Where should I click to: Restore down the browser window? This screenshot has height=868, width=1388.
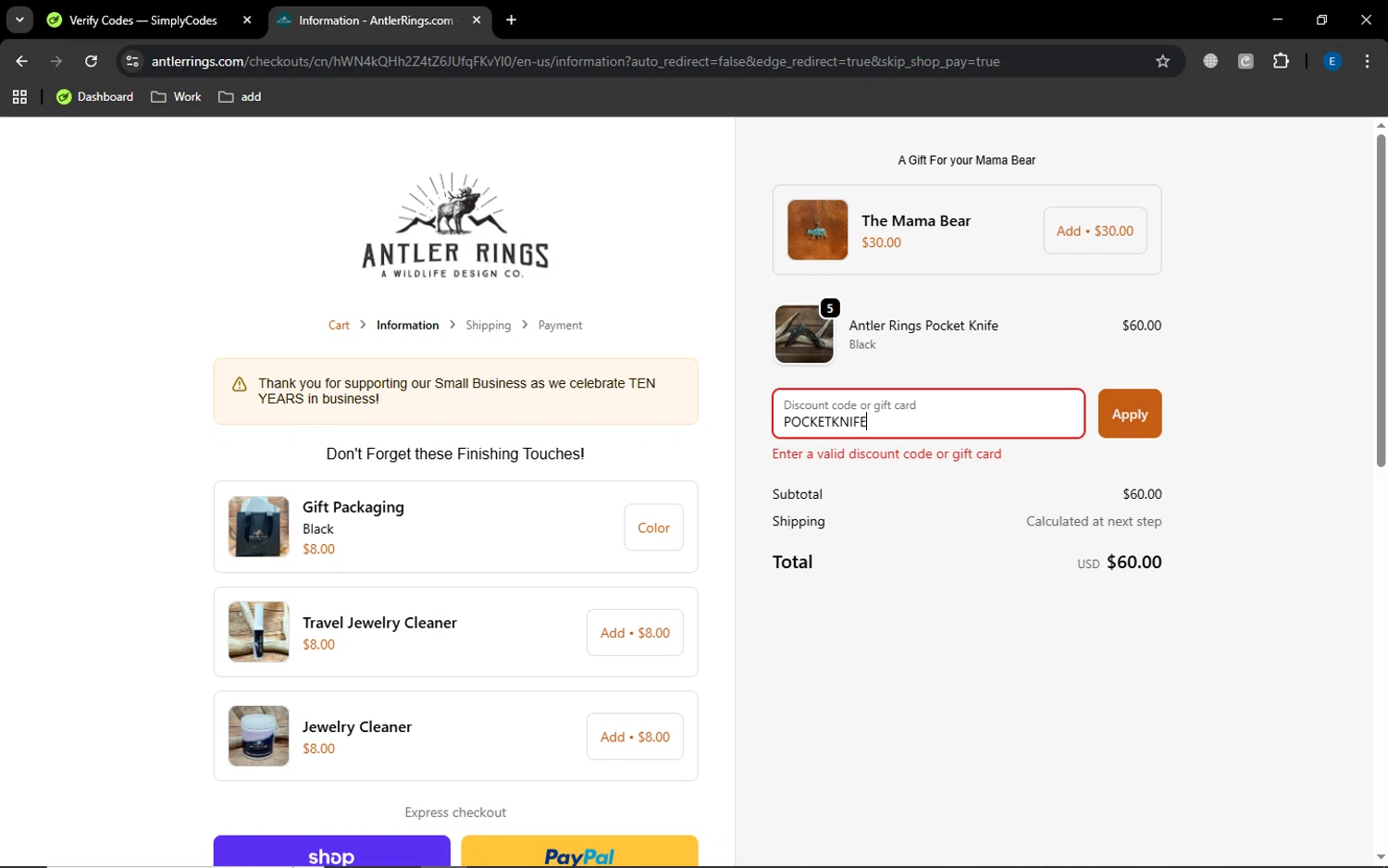[1321, 19]
